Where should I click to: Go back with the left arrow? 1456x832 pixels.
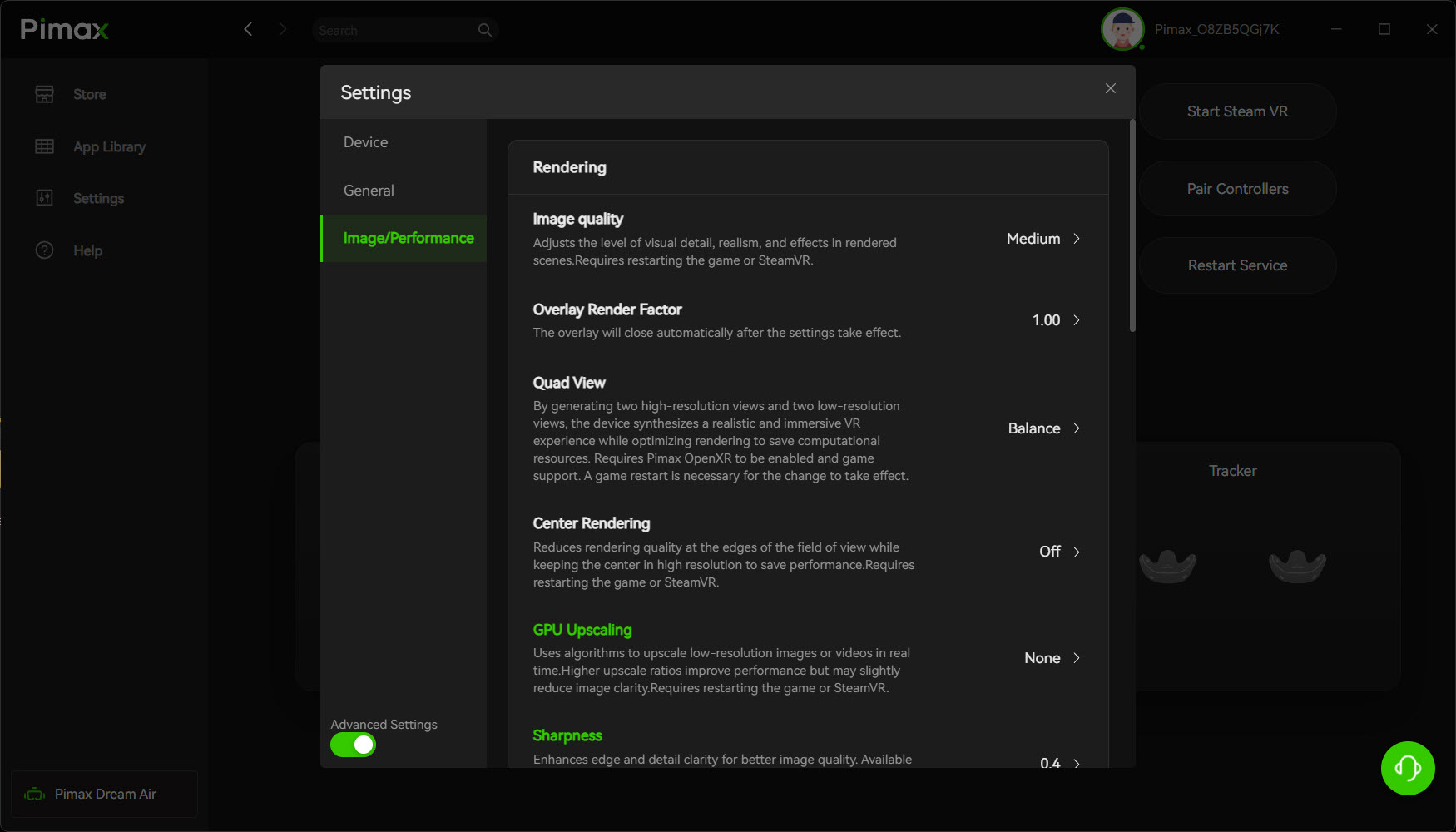(x=248, y=29)
